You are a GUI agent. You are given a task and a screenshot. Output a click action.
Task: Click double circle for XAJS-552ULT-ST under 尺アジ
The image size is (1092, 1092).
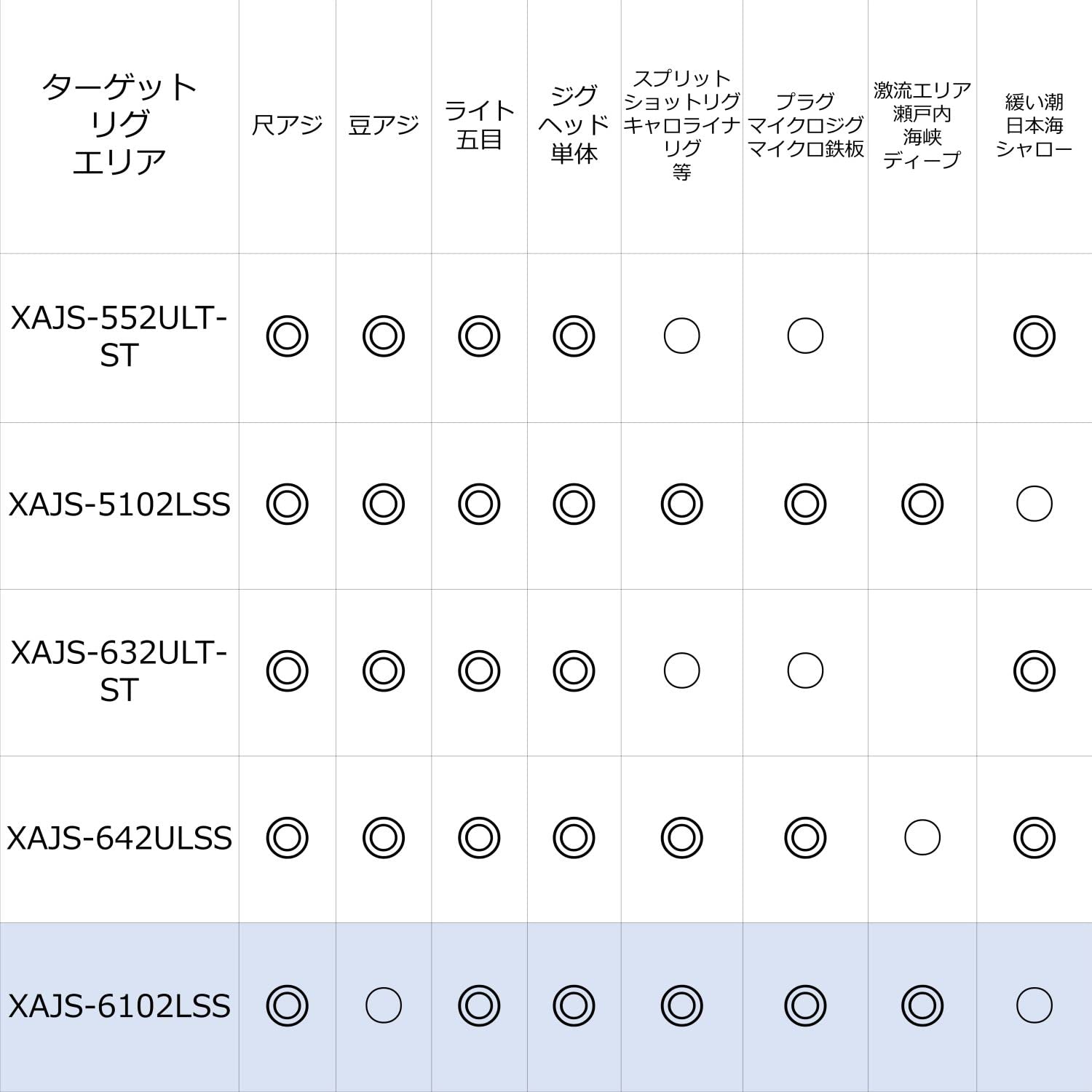pos(287,336)
